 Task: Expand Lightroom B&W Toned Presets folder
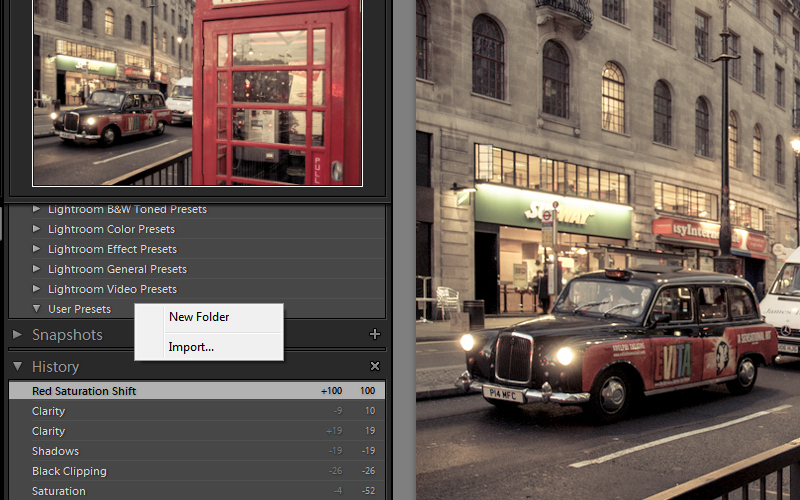pyautogui.click(x=127, y=209)
